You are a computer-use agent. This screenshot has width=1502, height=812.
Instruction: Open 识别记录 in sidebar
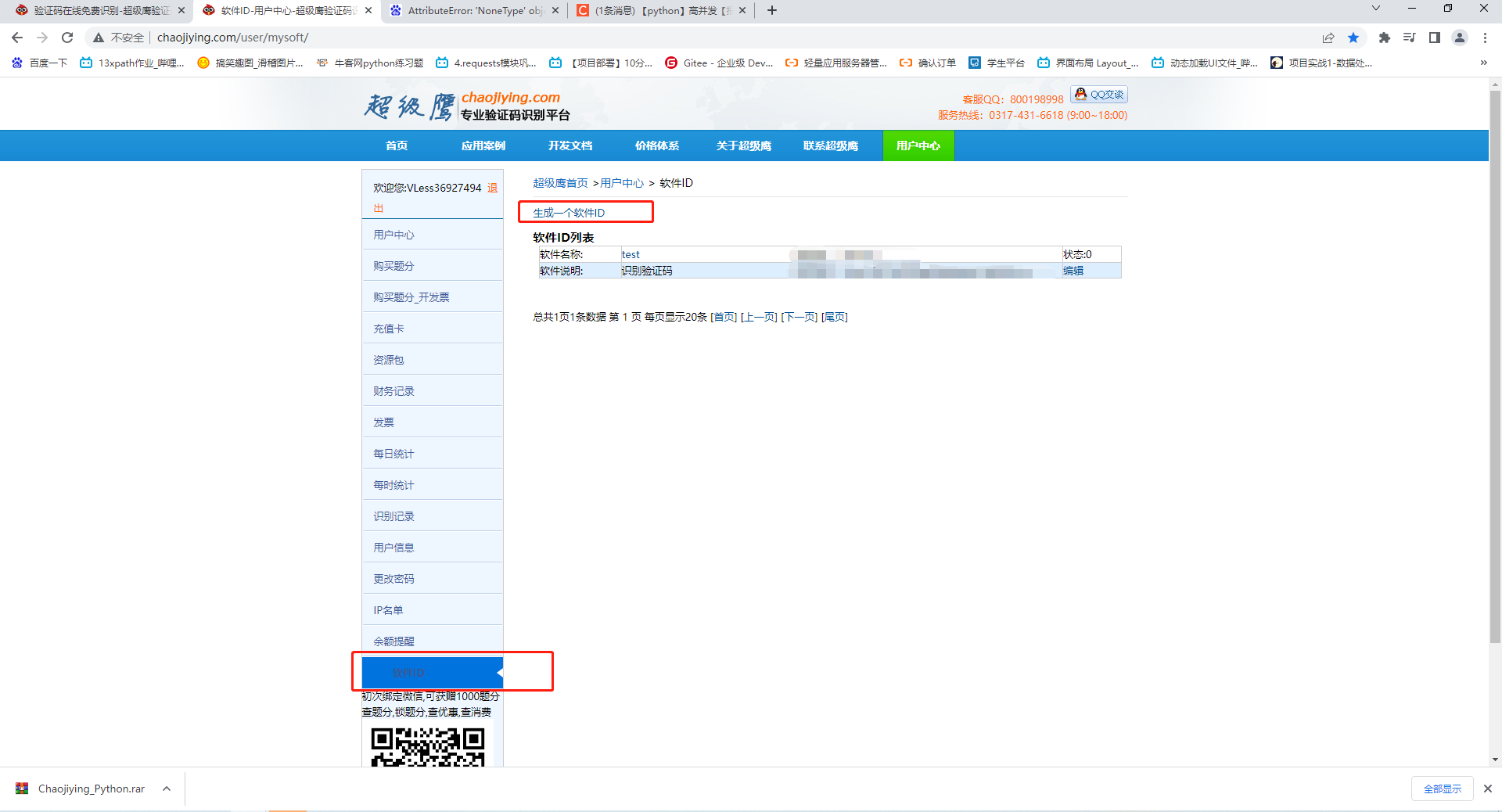pyautogui.click(x=433, y=516)
